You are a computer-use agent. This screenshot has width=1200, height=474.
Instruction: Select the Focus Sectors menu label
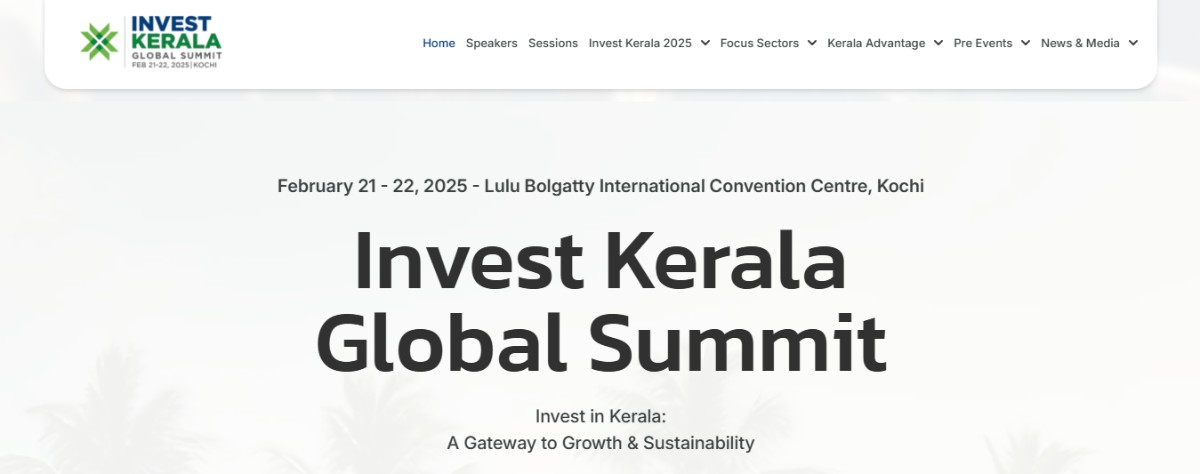759,43
